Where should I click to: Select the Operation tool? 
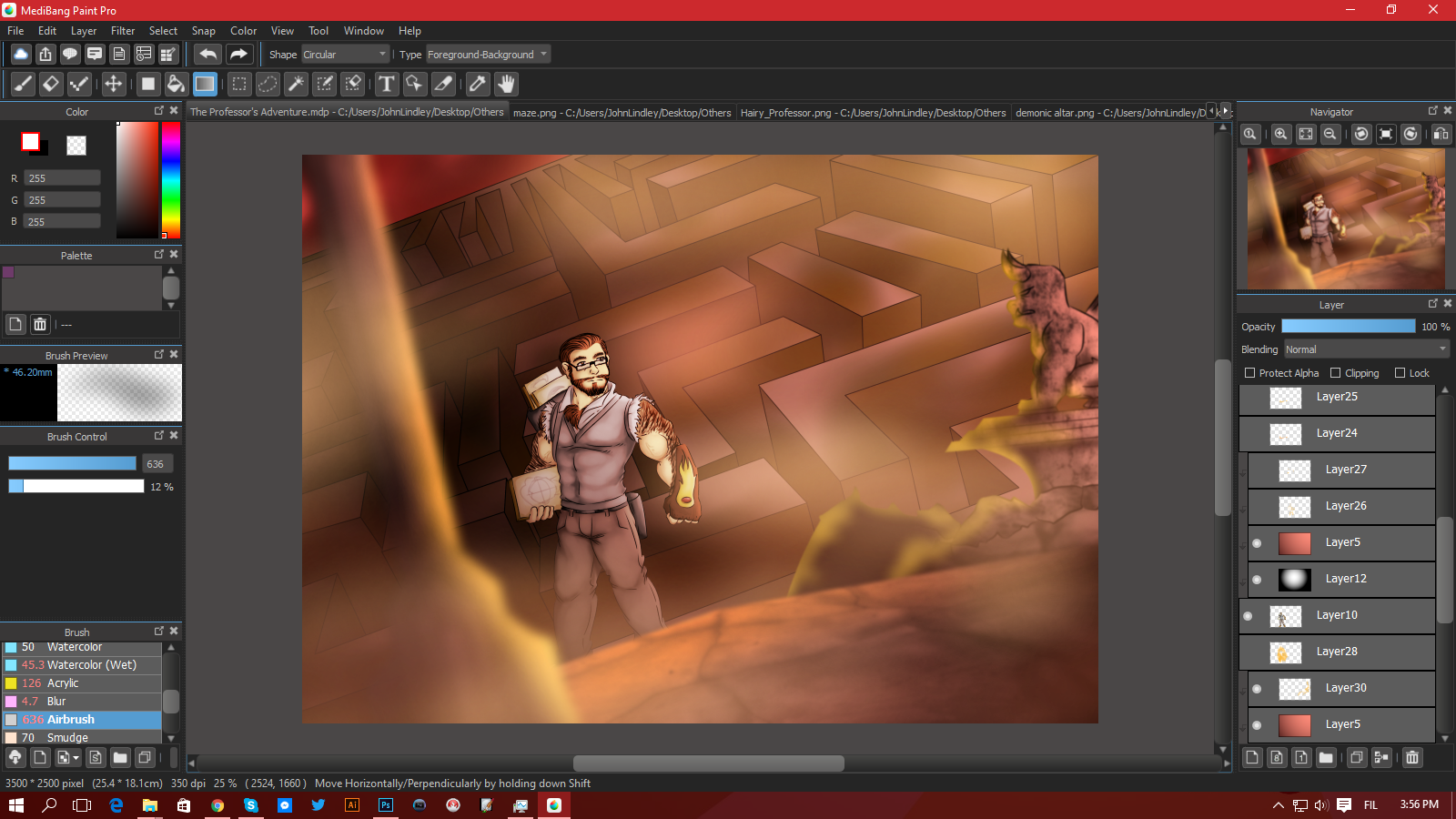pyautogui.click(x=415, y=85)
